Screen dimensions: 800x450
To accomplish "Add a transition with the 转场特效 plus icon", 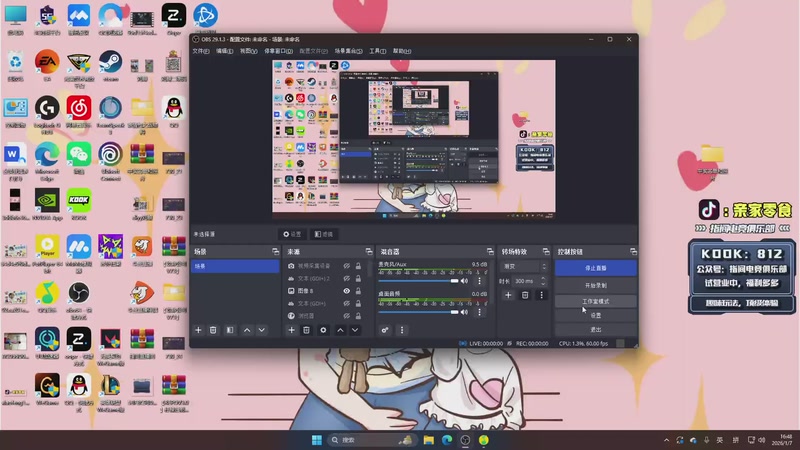I will (508, 295).
